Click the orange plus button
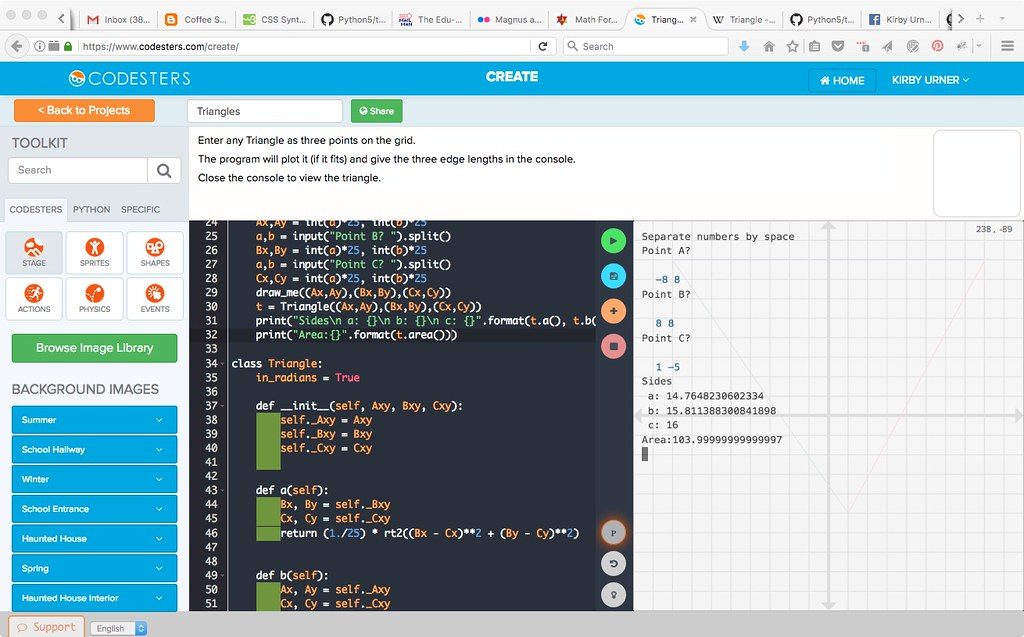This screenshot has height=637, width=1024. tap(613, 311)
